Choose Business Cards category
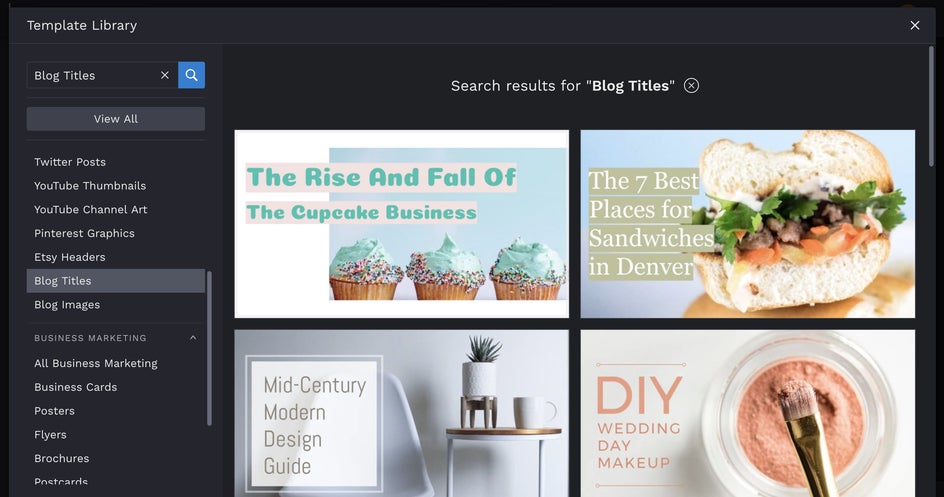 75,387
